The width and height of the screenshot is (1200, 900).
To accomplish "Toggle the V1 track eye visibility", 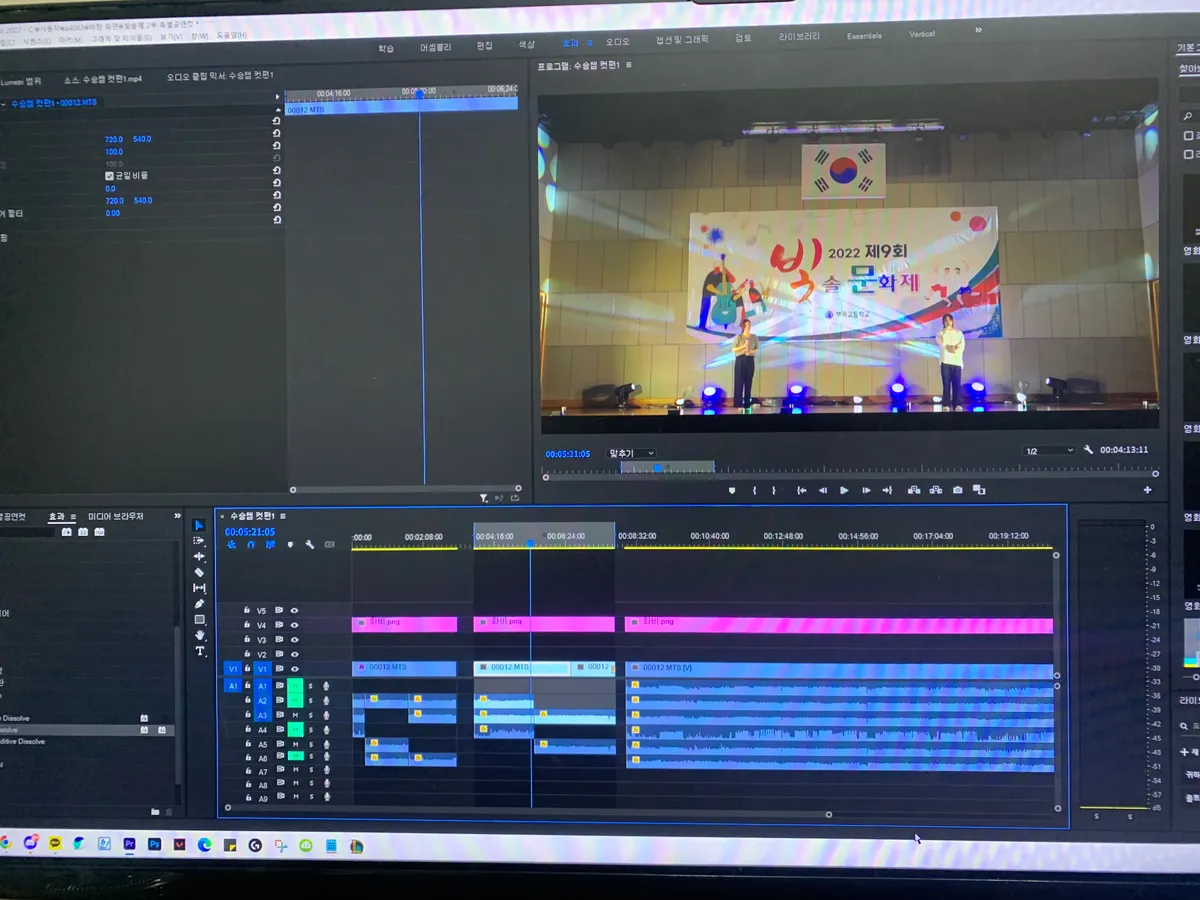I will 294,669.
